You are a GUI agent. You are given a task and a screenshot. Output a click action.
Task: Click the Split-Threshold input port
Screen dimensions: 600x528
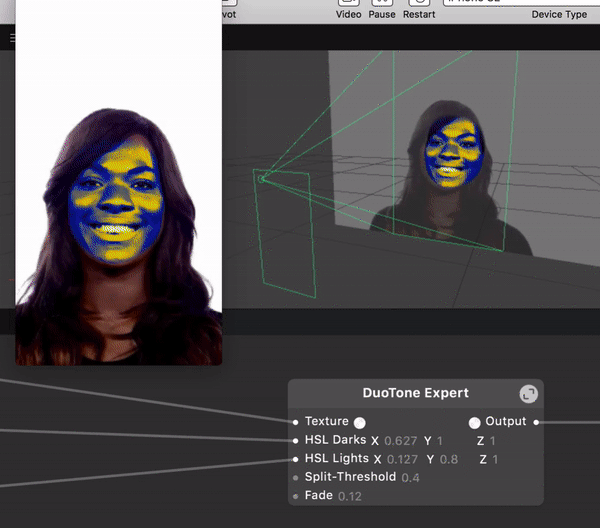(295, 477)
